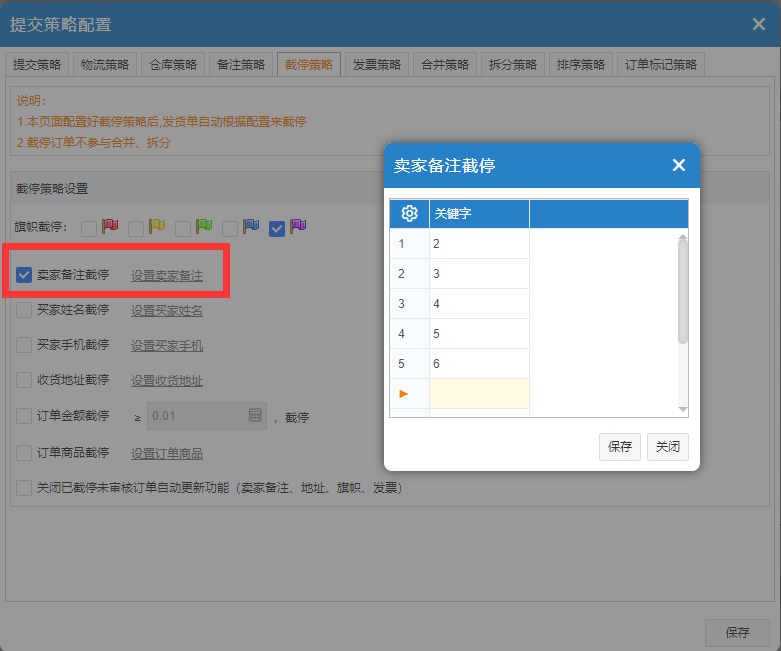Click the purple flag icon
The image size is (781, 651).
pos(298,226)
